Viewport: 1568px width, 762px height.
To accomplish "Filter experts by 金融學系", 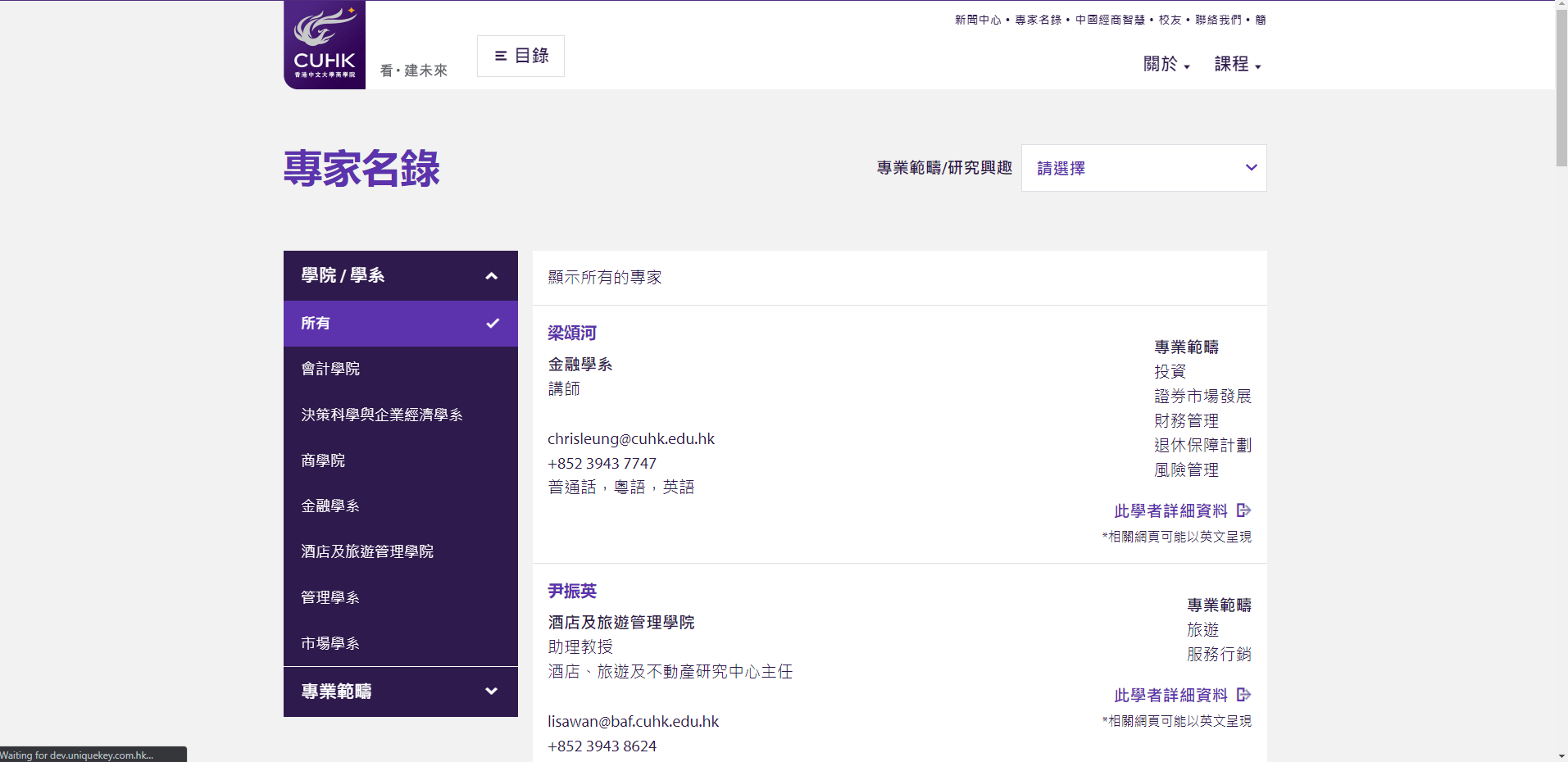I will (x=330, y=506).
